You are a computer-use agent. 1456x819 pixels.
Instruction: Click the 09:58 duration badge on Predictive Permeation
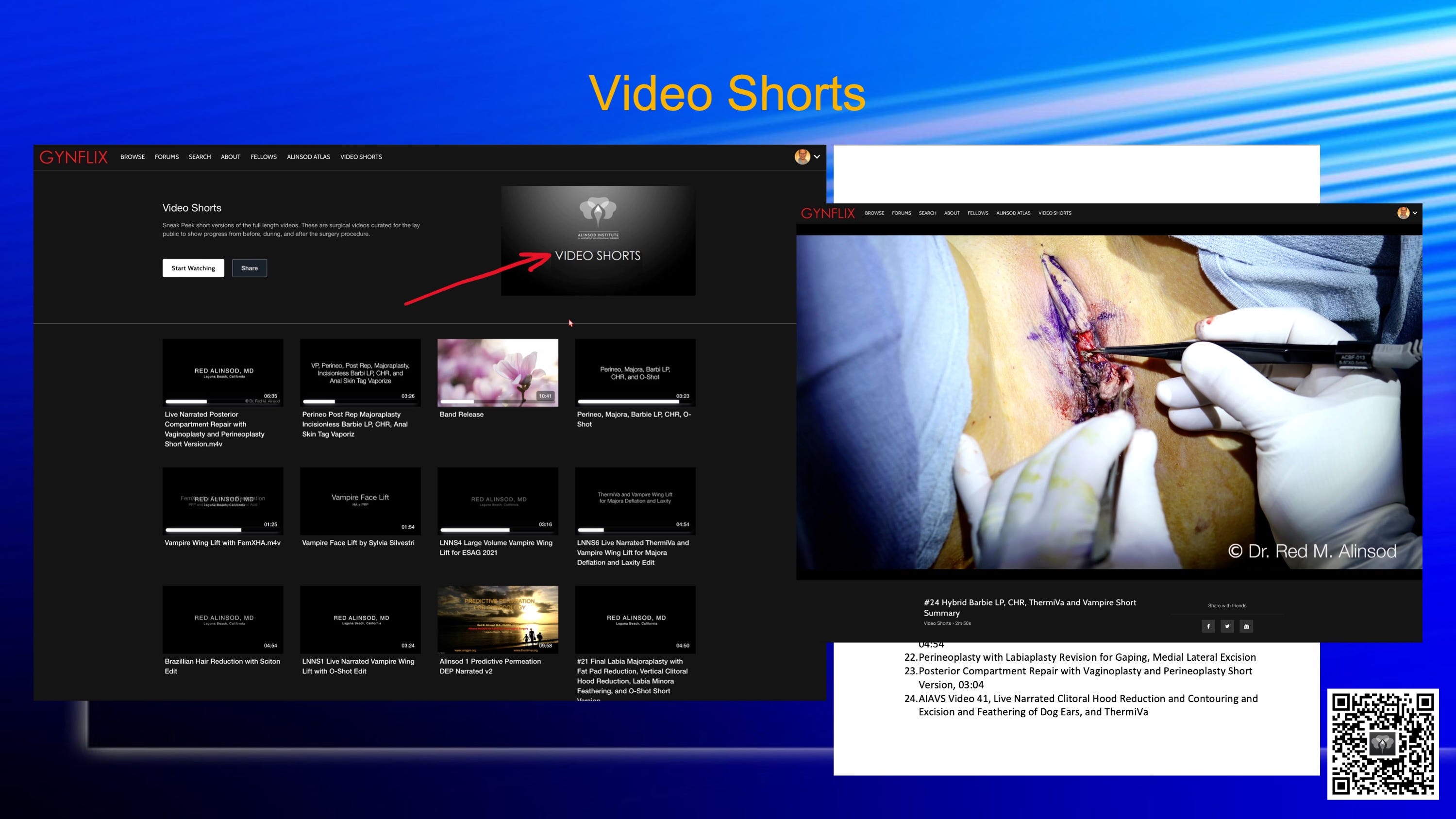[x=545, y=646]
